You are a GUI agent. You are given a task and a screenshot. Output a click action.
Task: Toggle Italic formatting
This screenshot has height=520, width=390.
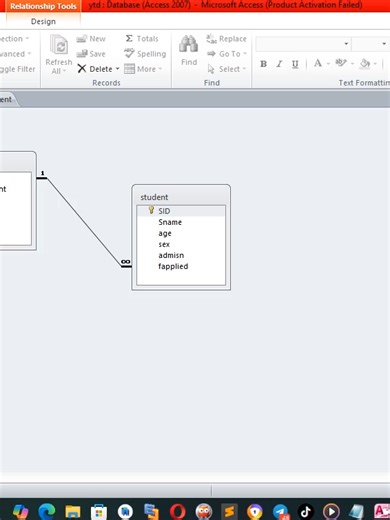click(279, 64)
